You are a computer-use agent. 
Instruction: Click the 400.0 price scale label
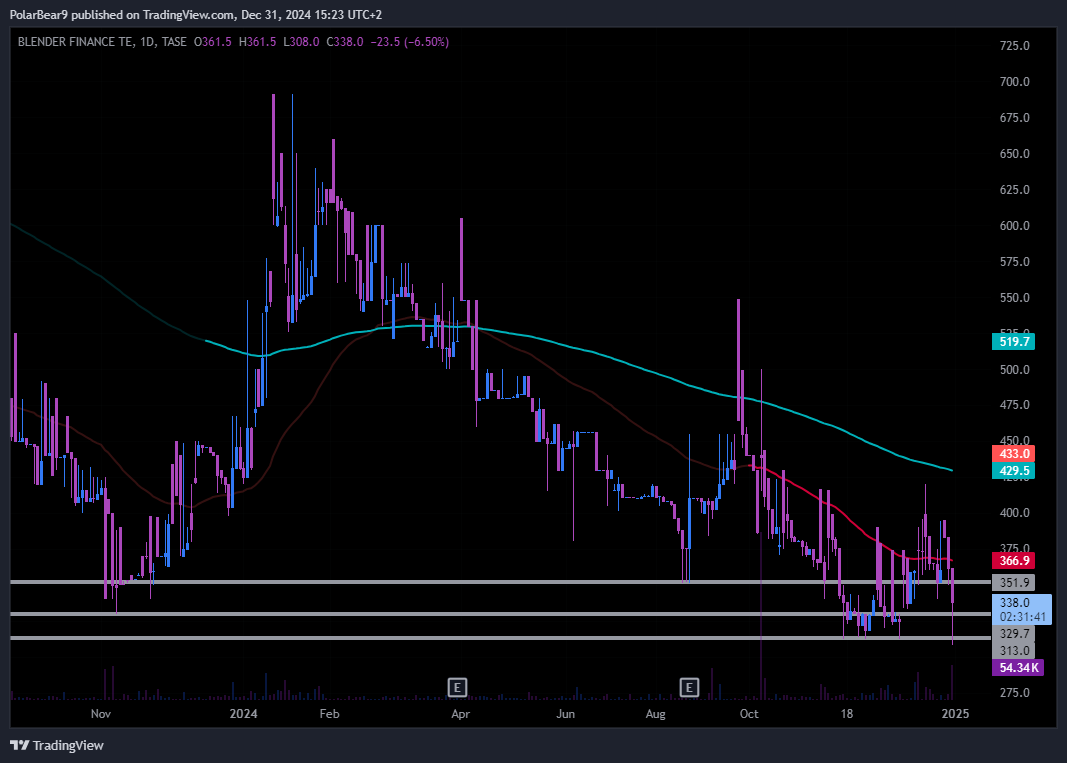[1015, 513]
